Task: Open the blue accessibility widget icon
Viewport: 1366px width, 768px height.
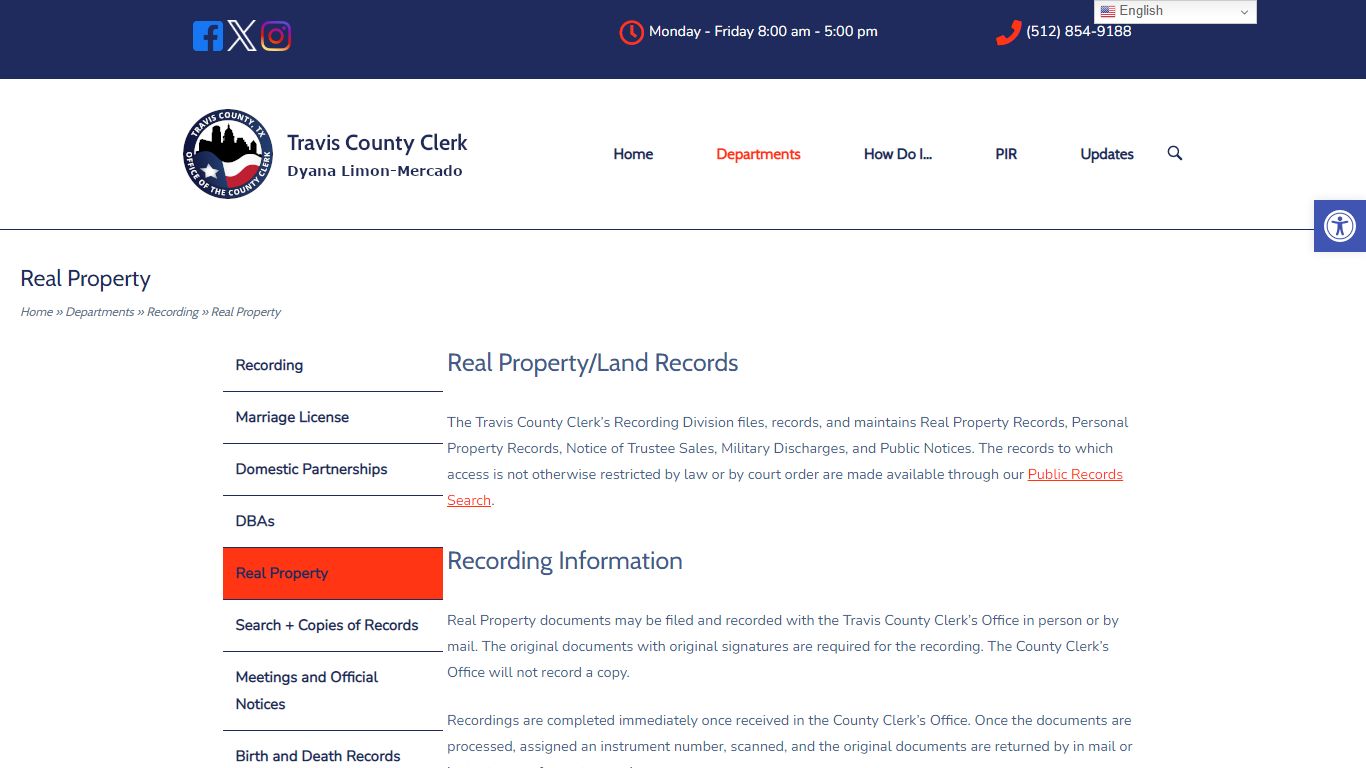Action: pos(1340,226)
